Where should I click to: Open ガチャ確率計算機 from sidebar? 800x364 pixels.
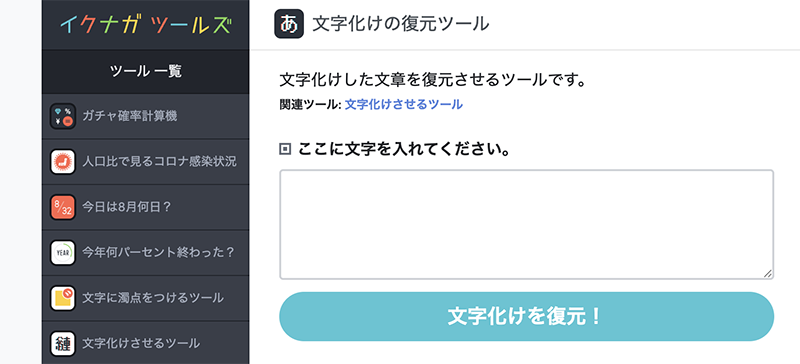[145, 116]
